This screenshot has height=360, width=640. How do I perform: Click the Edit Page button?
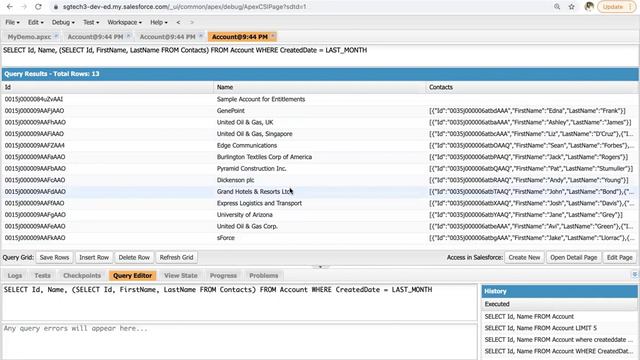coord(620,258)
